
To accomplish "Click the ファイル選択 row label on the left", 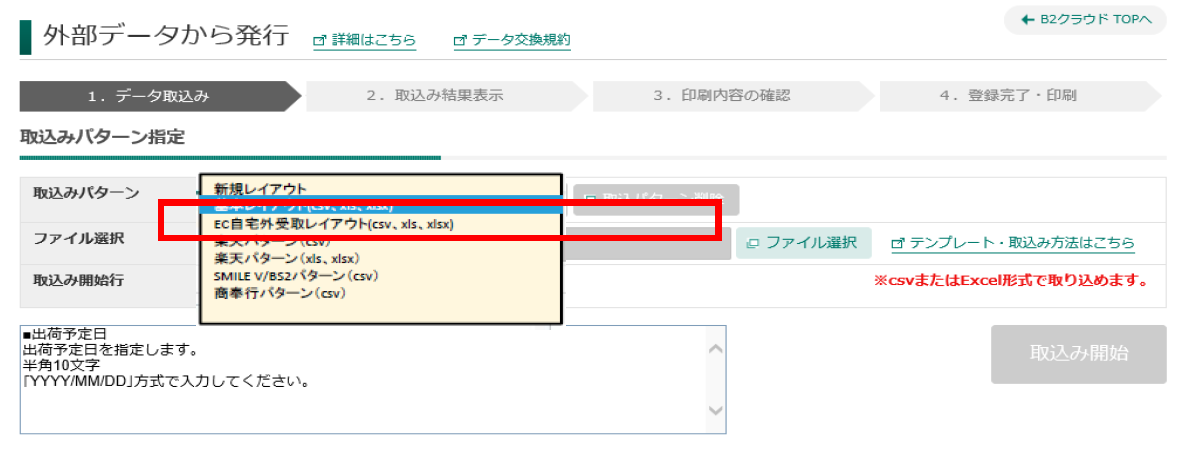I will [79, 238].
